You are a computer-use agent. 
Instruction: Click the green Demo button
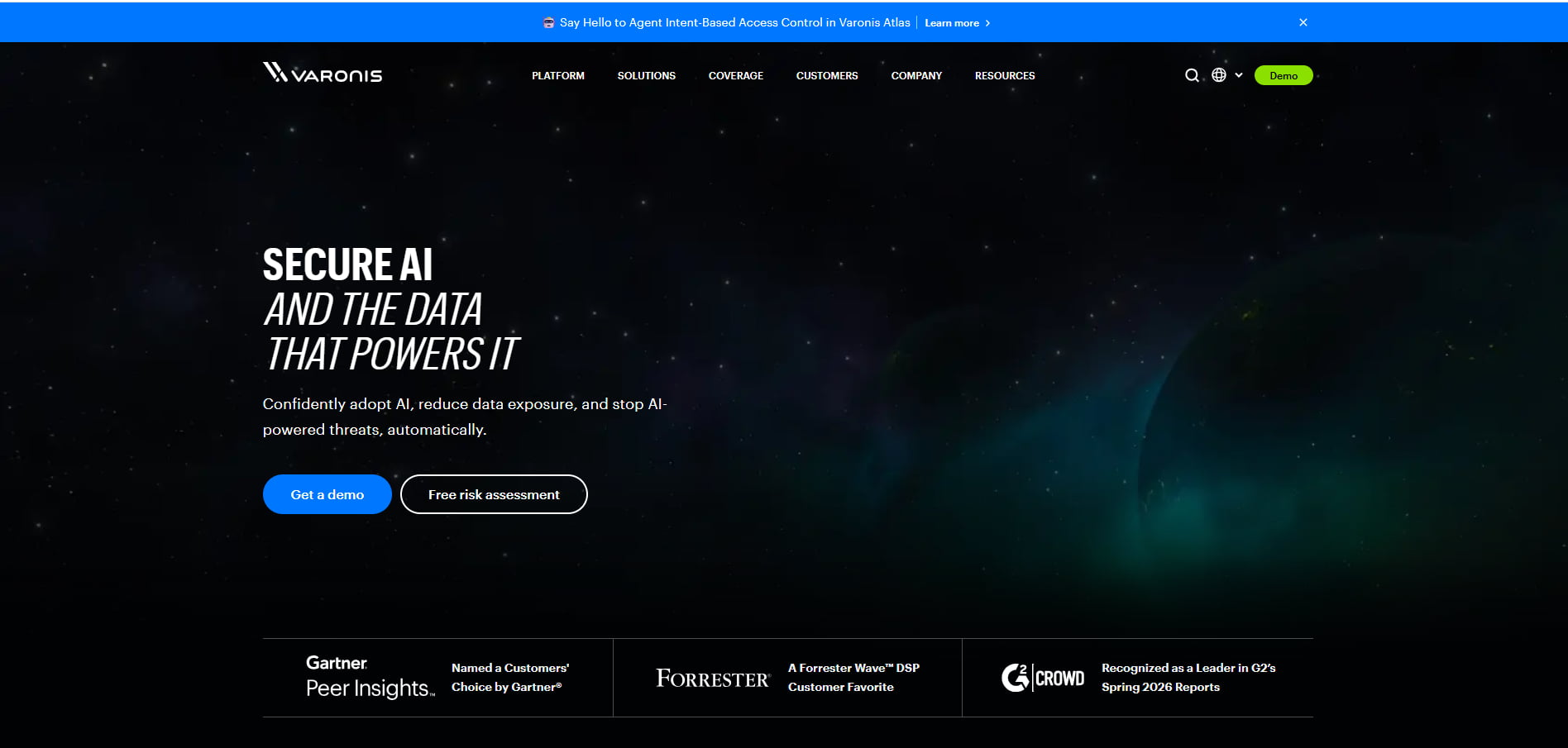pyautogui.click(x=1284, y=75)
